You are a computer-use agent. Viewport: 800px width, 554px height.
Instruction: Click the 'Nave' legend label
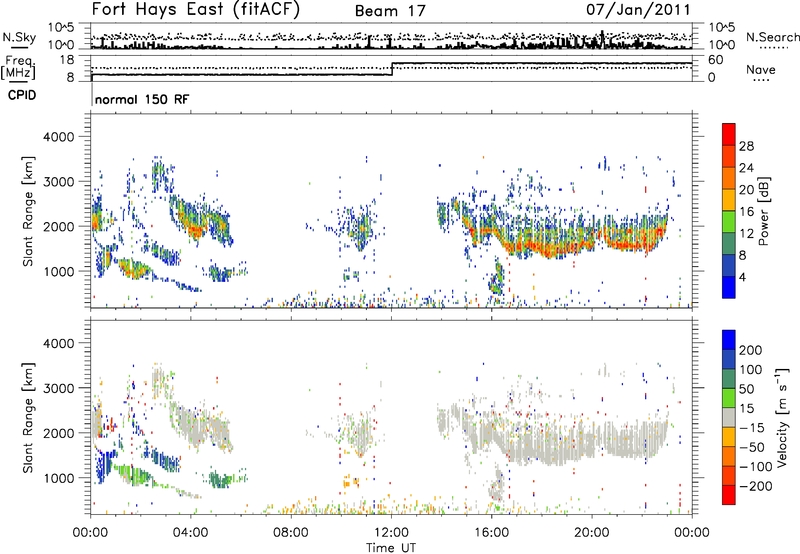point(760,69)
